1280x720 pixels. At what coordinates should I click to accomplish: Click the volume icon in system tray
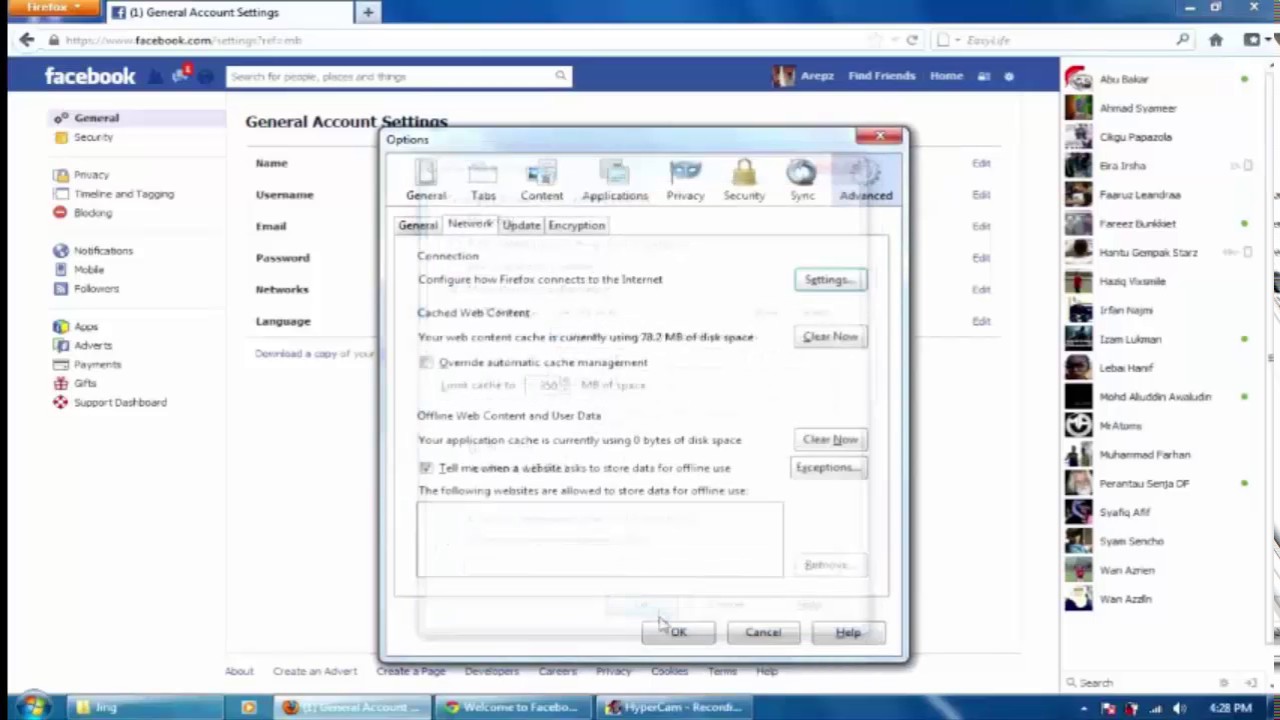[1180, 708]
